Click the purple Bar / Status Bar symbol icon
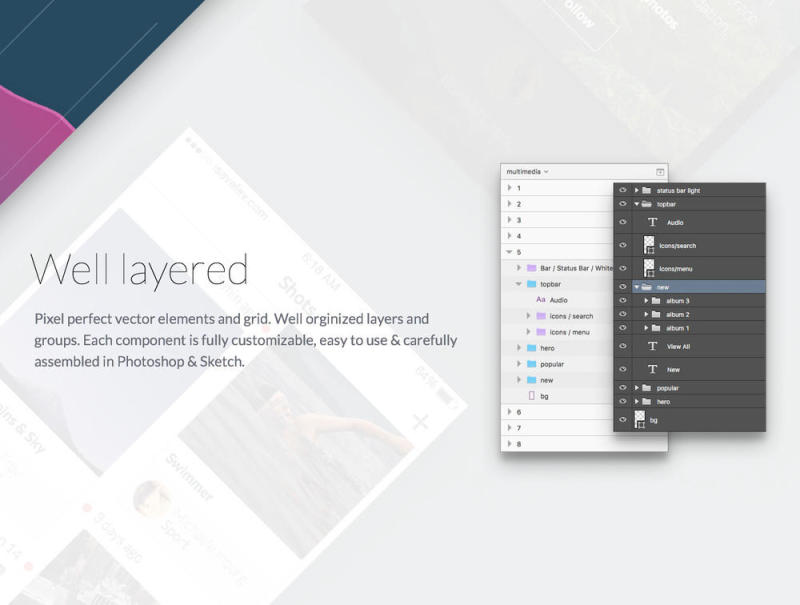800x605 pixels. tap(531, 268)
